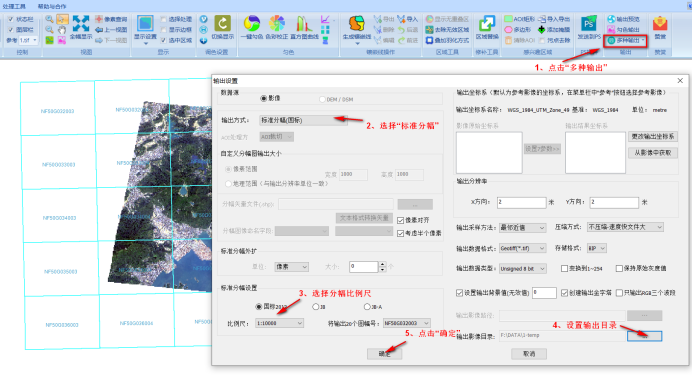The height and width of the screenshot is (379, 692).
Task: Toggle 保持原始灰度值 checkbox
Action: pyautogui.click(x=619, y=268)
